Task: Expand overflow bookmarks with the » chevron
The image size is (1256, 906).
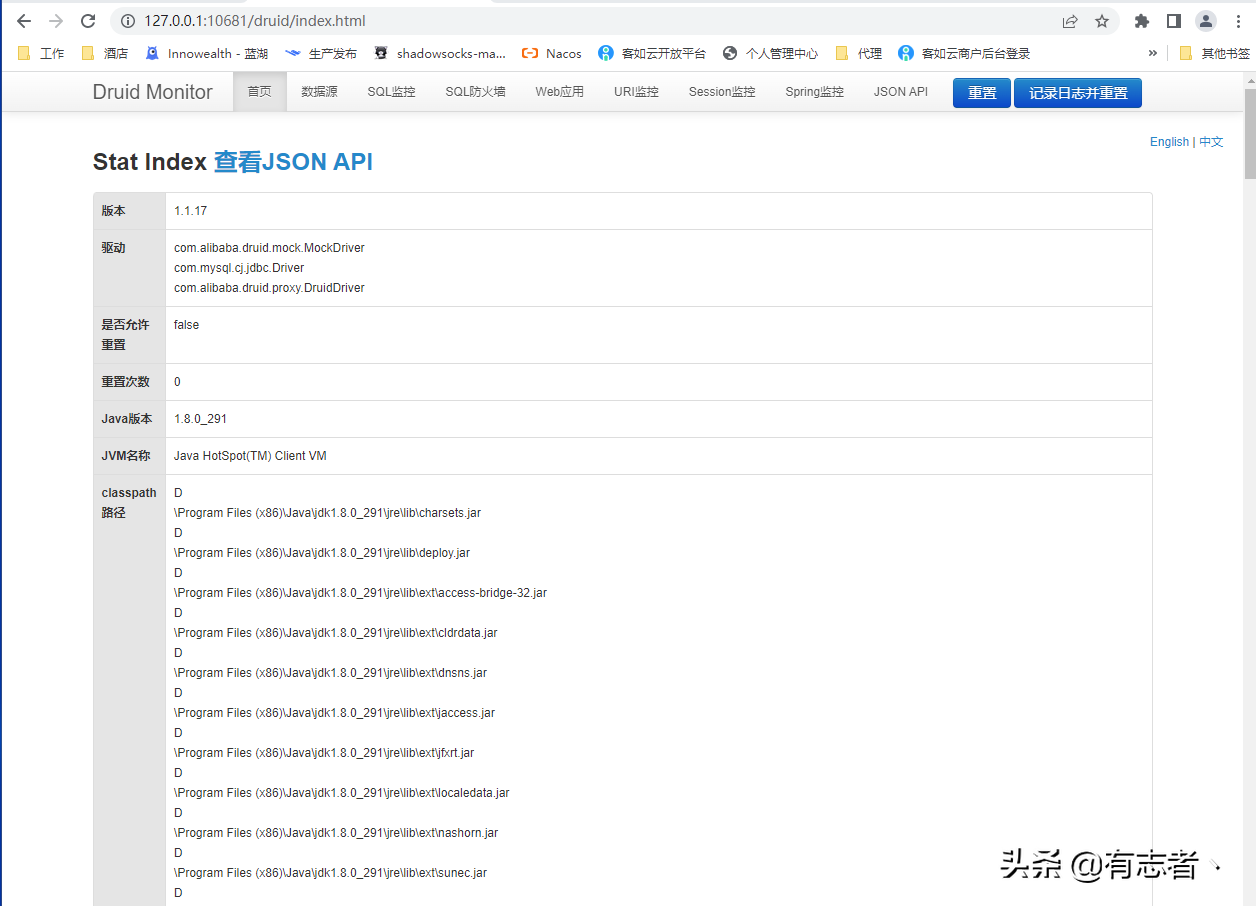Action: pyautogui.click(x=1152, y=52)
